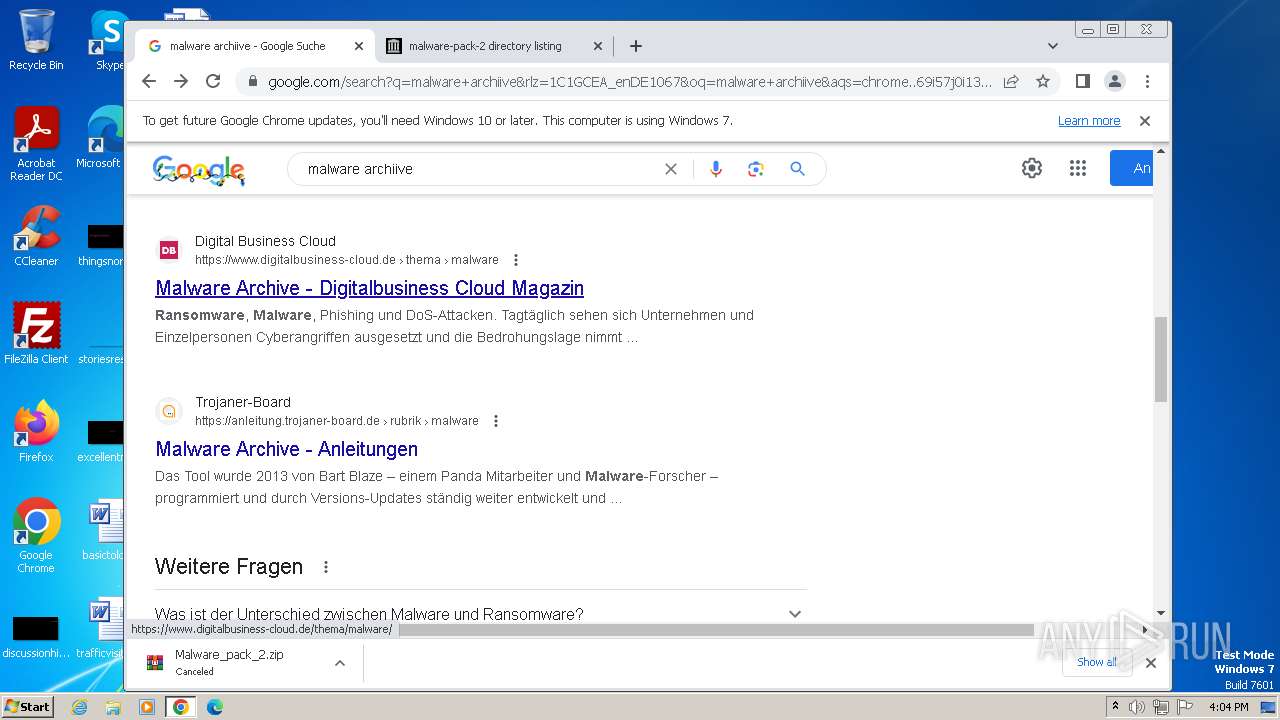This screenshot has width=1280, height=720.
Task: Open a new tab
Action: tap(635, 46)
